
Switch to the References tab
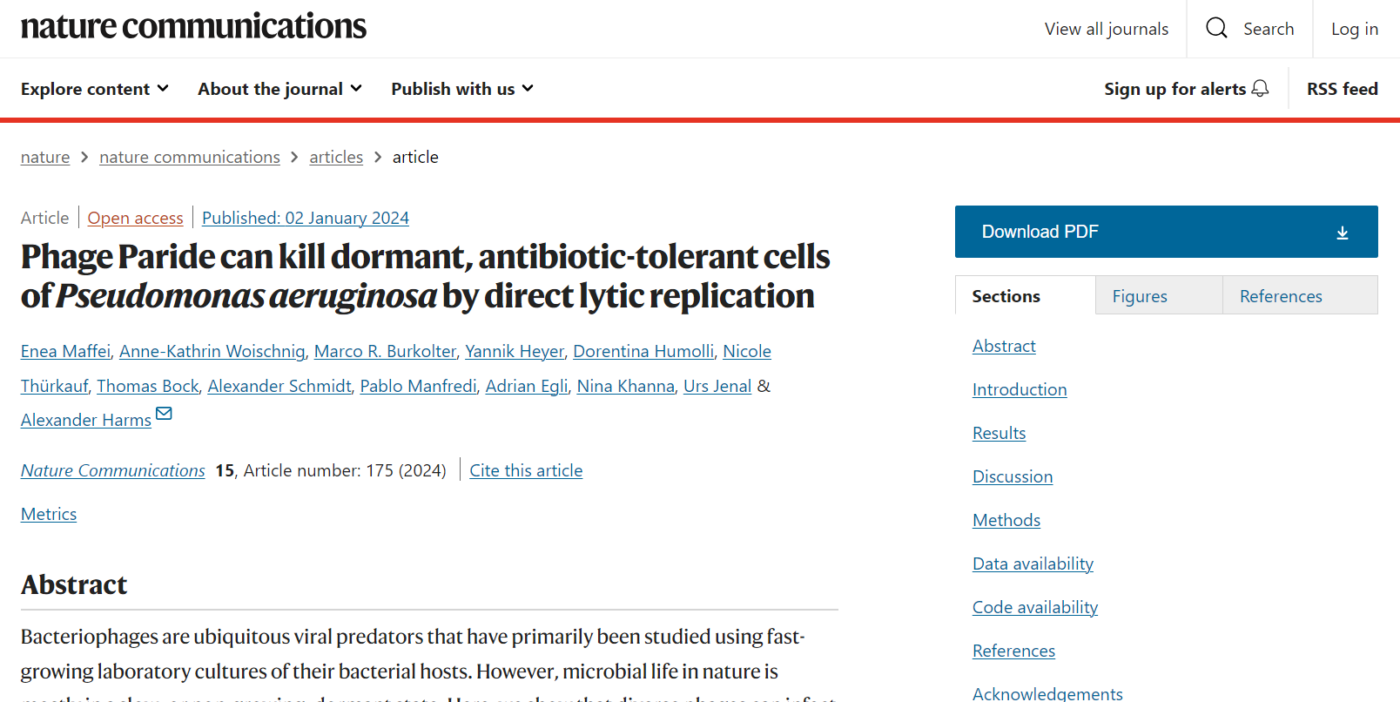[x=1280, y=295]
